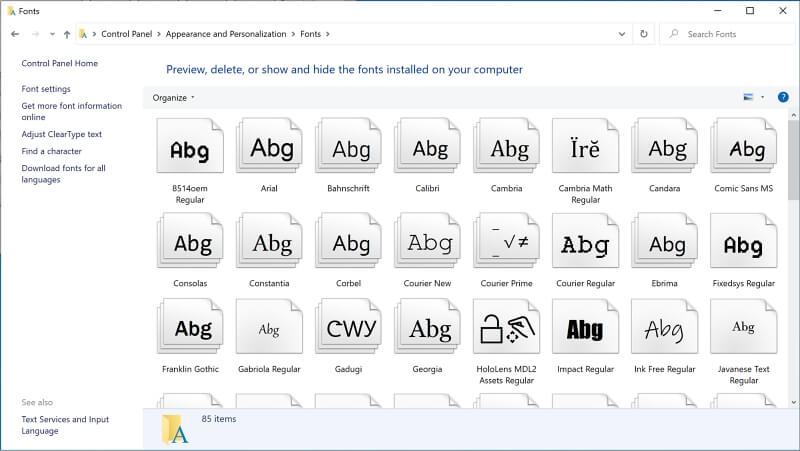Select the Cambria font icon
Screen dimensions: 800x451
(506, 146)
